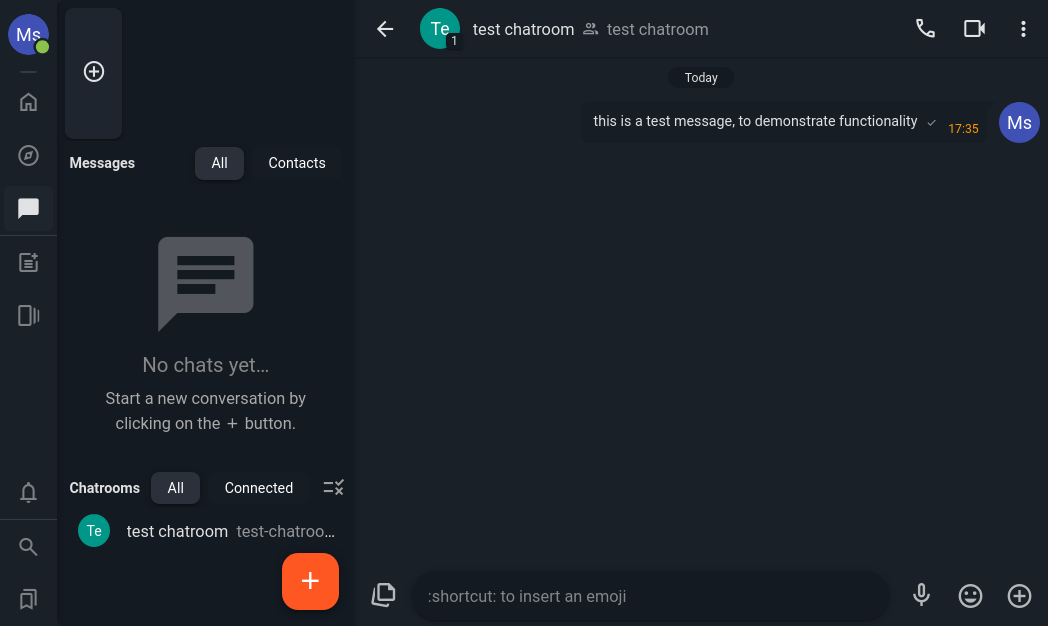
Task: Enable the Connected filter under Chatrooms
Action: [x=258, y=488]
